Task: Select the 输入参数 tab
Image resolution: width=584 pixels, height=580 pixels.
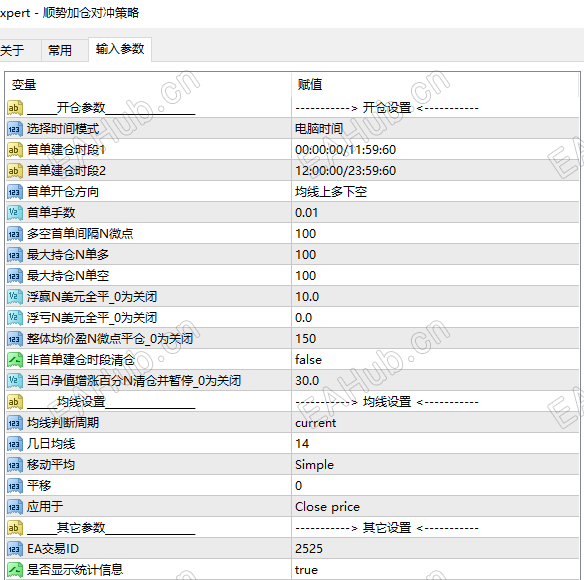Action: (120, 49)
